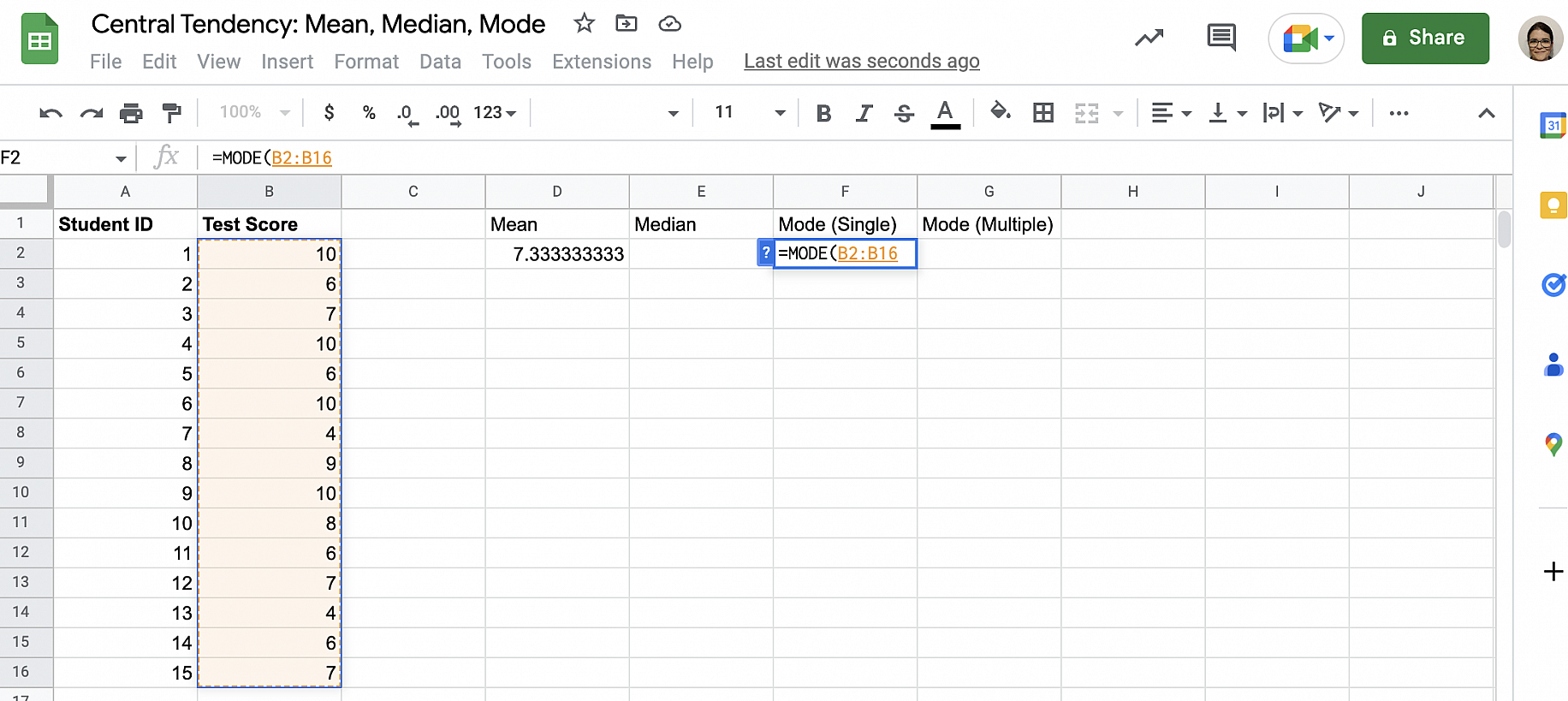Toggle bold formatting

[823, 113]
